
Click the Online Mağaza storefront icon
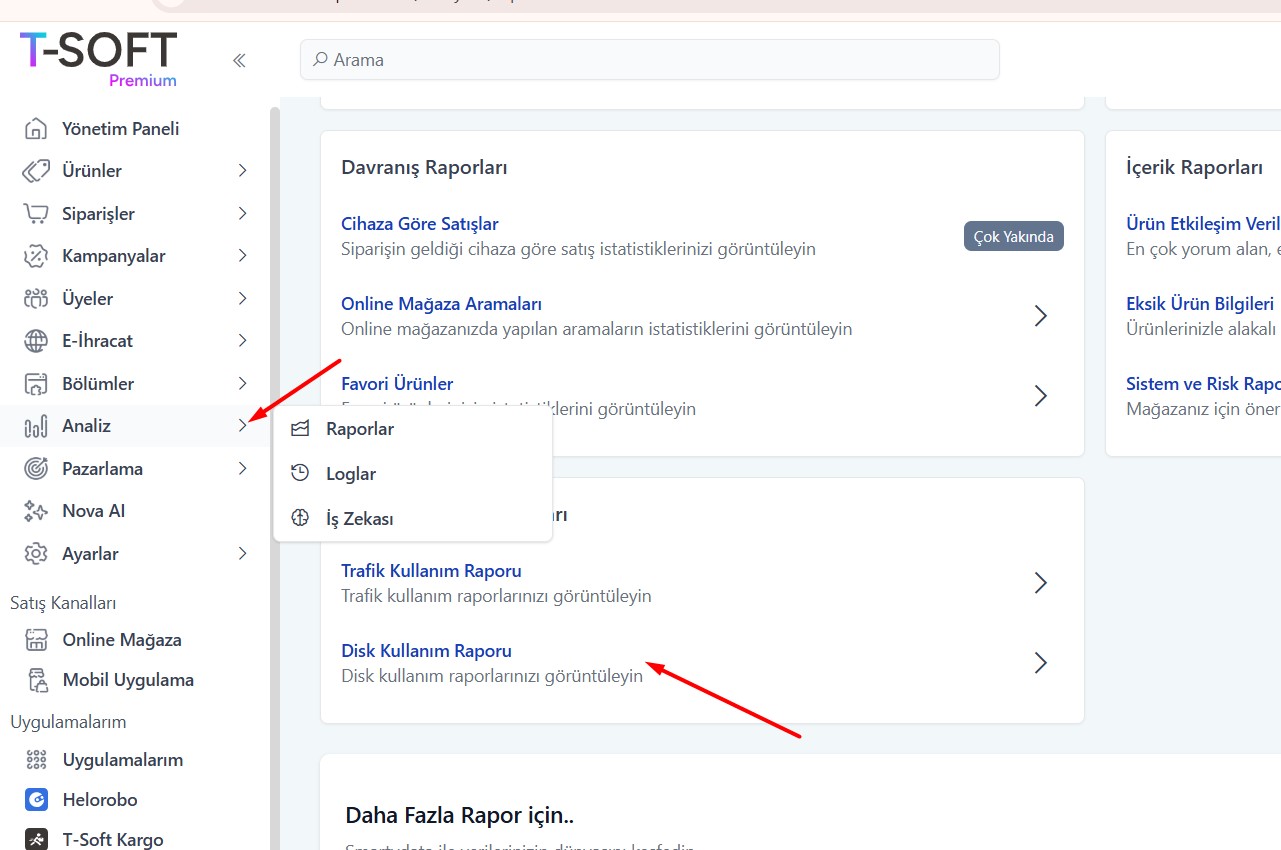[x=36, y=640]
